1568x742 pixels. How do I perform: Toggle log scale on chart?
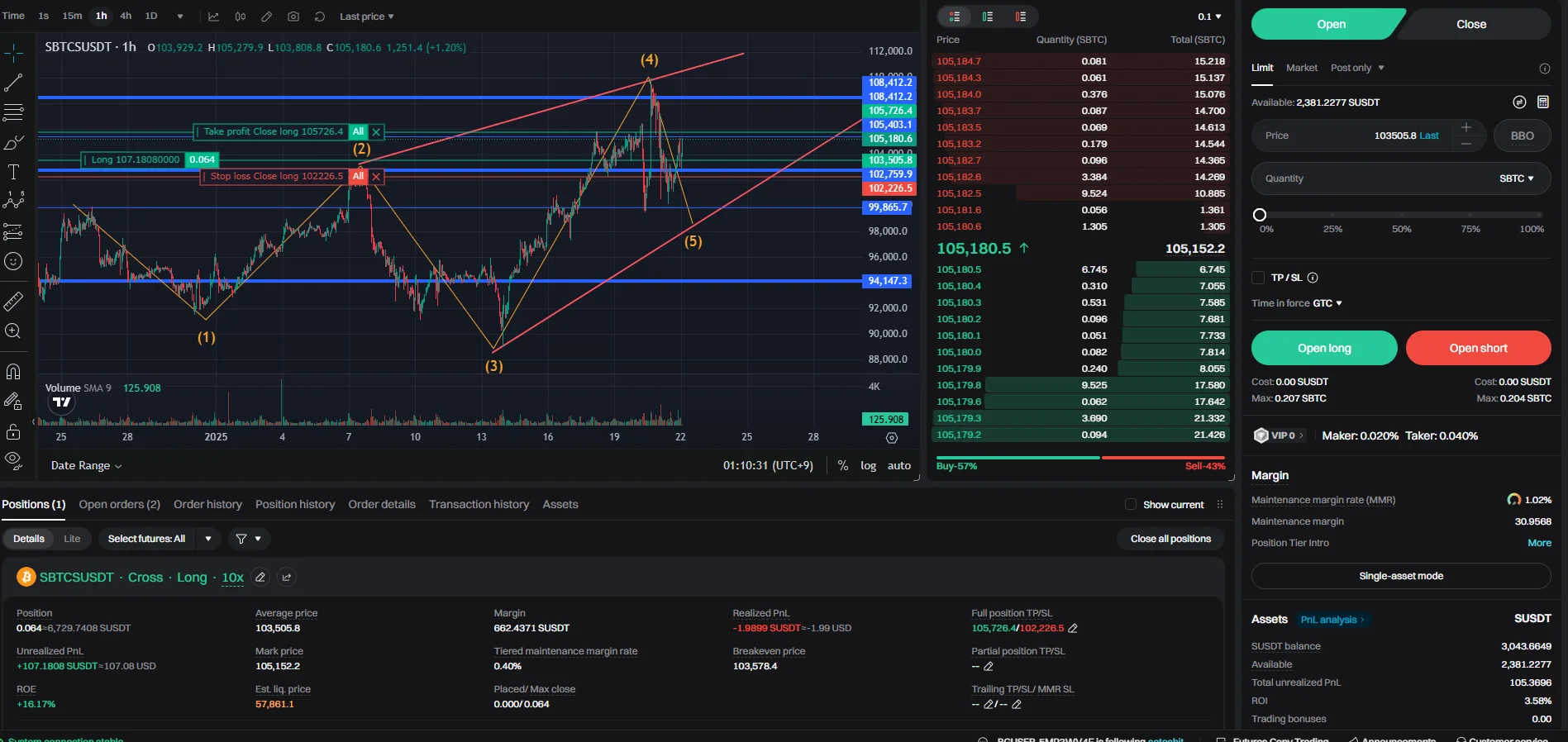[868, 465]
